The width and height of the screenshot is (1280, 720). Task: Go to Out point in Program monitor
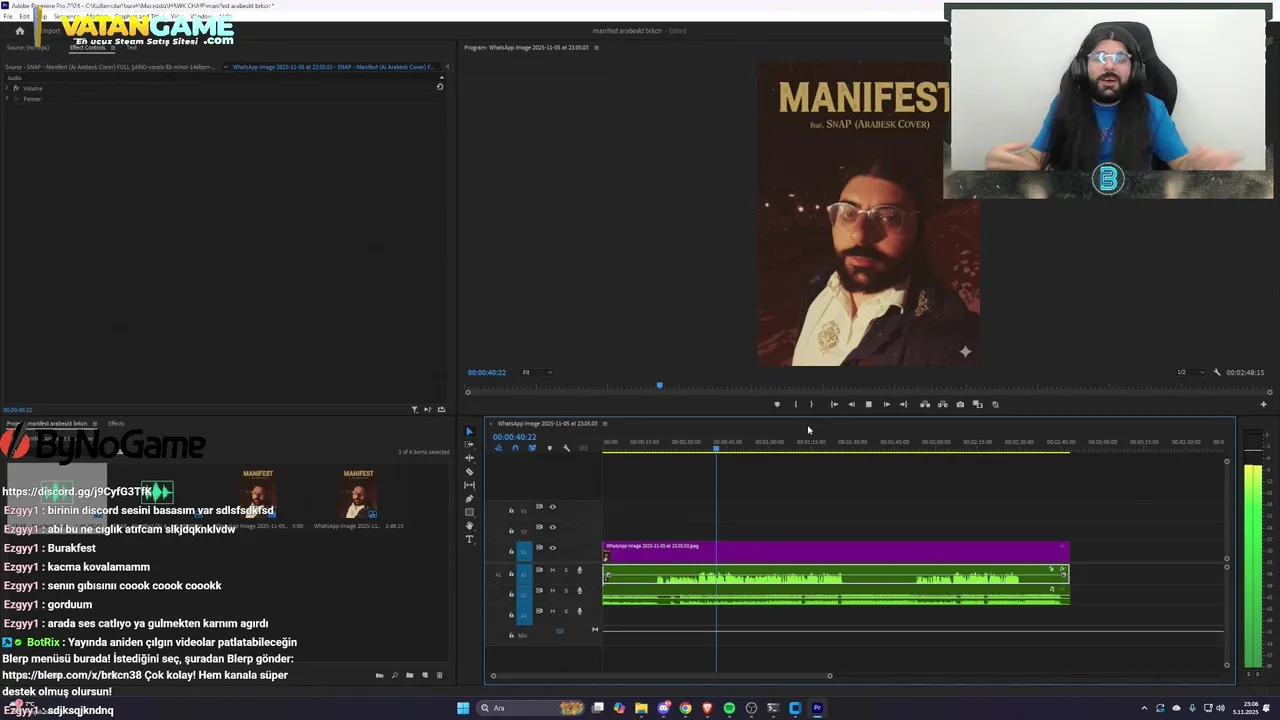(x=903, y=404)
